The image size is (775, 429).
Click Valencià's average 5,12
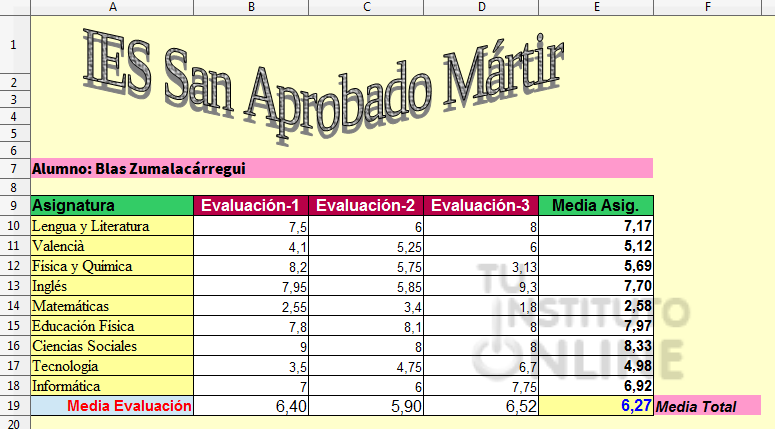click(596, 246)
